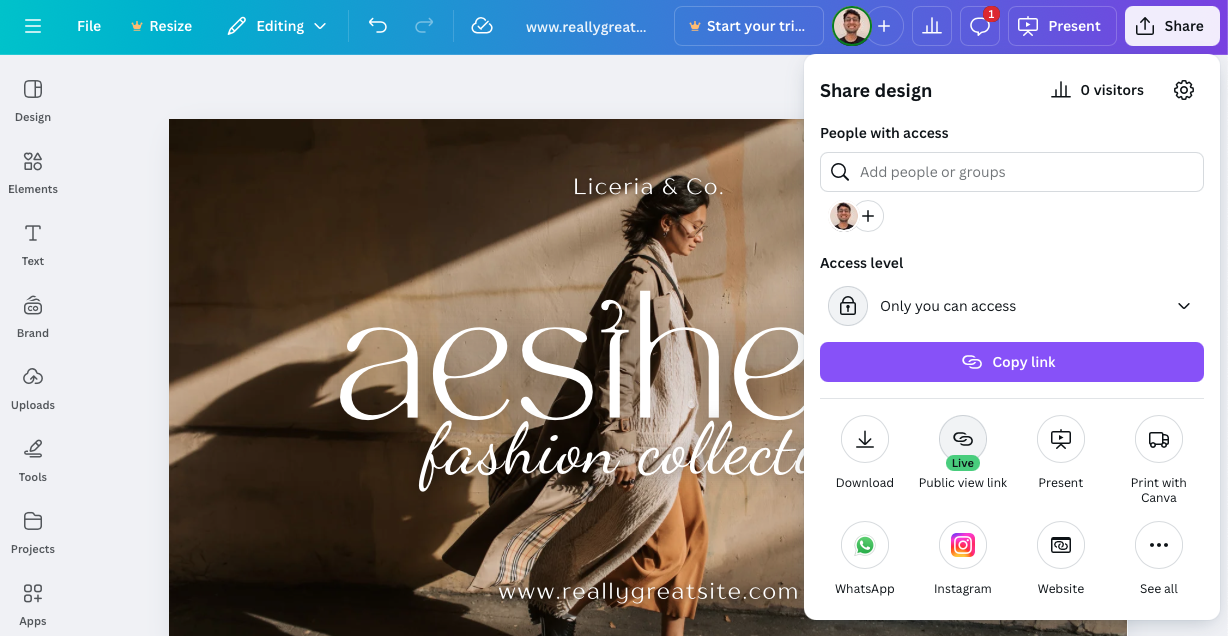Click the Download icon in share panel
This screenshot has height=636, width=1228.
pos(865,440)
